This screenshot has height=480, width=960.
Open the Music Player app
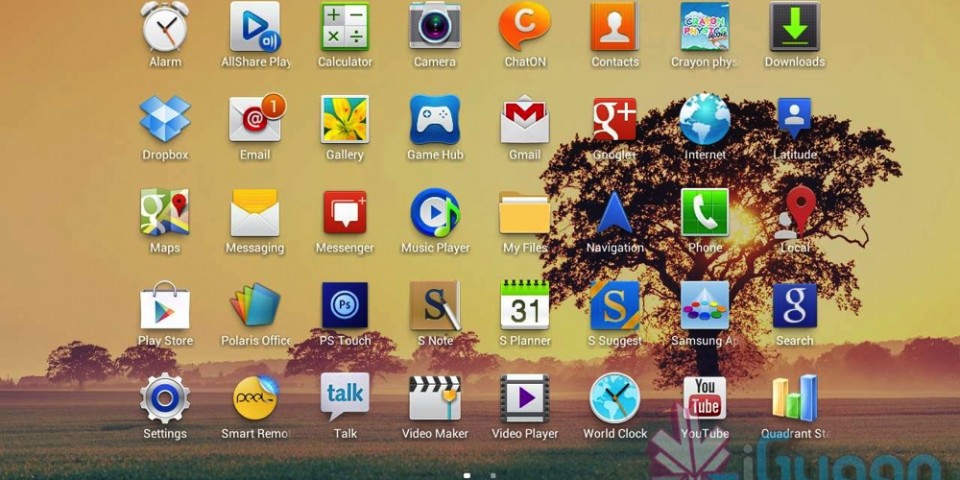(x=435, y=213)
